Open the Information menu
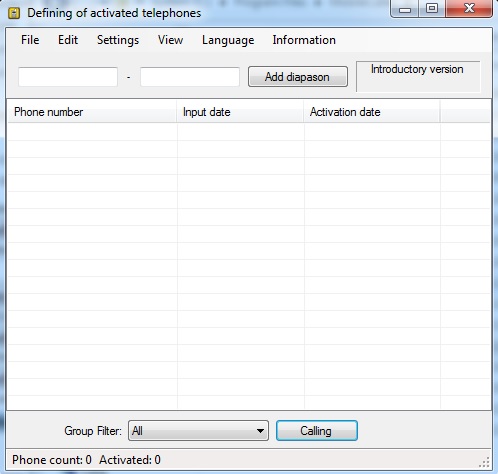498x474 pixels. pyautogui.click(x=304, y=40)
